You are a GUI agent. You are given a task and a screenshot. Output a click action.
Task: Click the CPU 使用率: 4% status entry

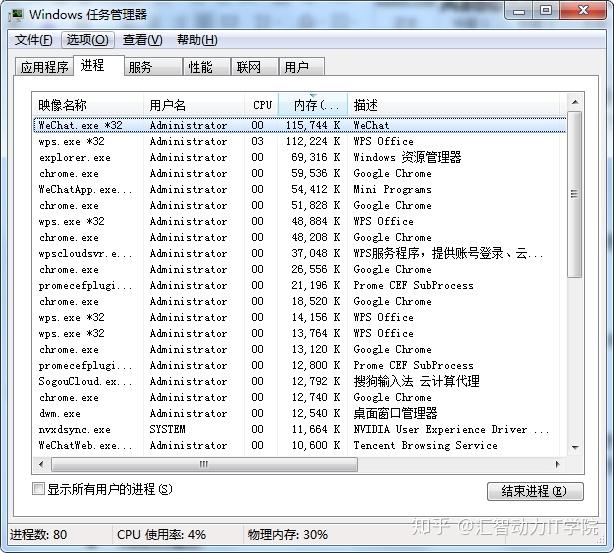click(x=161, y=535)
